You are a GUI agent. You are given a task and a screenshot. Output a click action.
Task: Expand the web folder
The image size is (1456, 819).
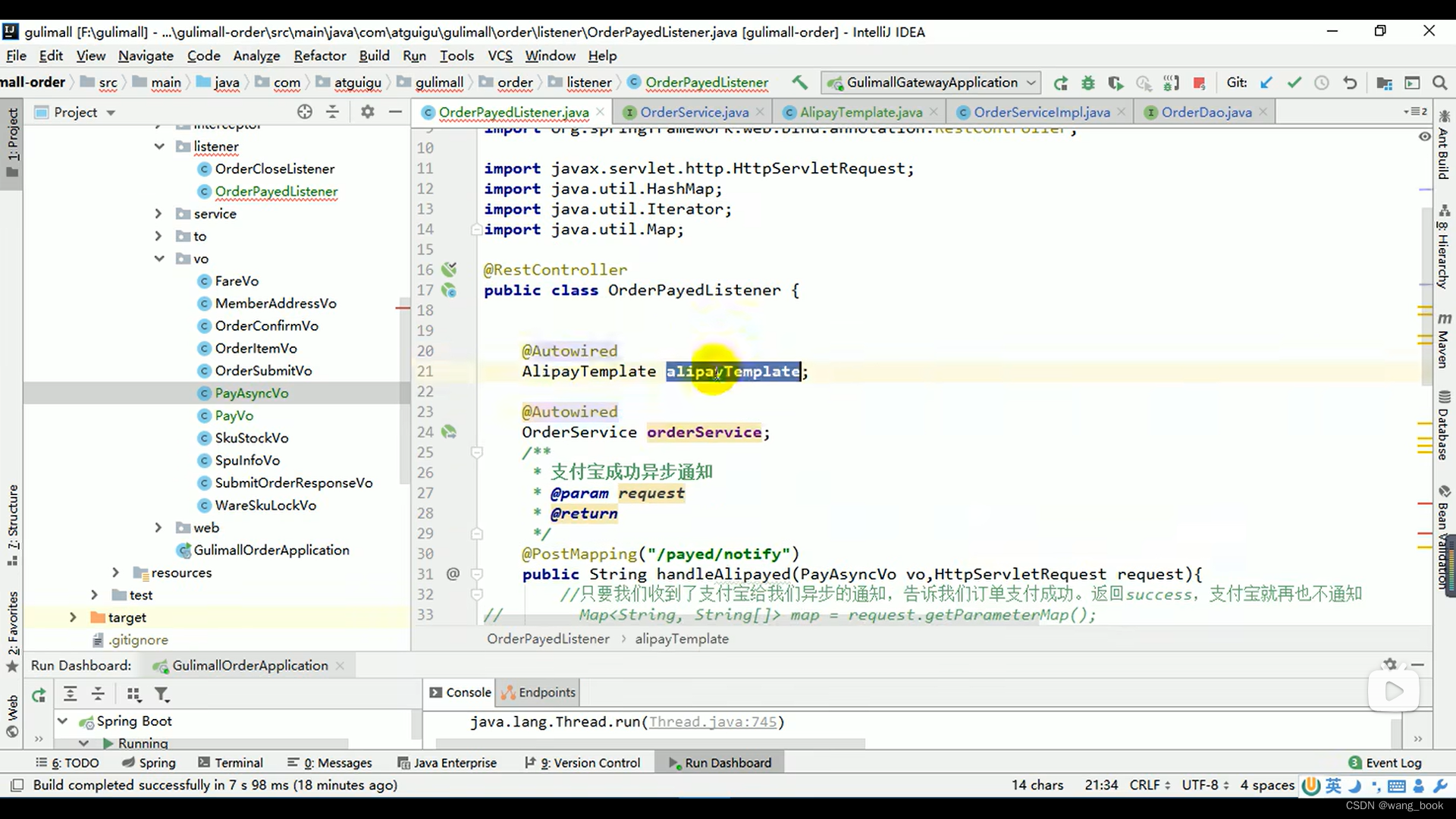tap(158, 528)
